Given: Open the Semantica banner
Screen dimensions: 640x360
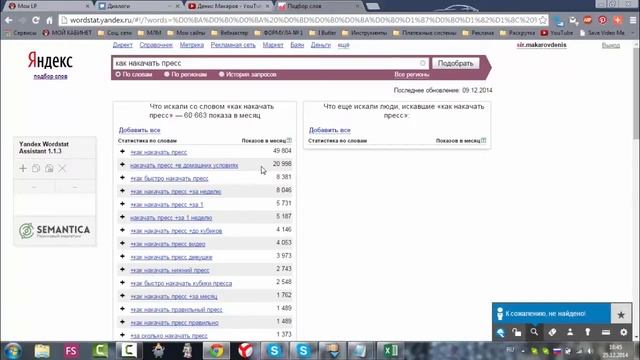Looking at the screenshot, I should (x=55, y=231).
